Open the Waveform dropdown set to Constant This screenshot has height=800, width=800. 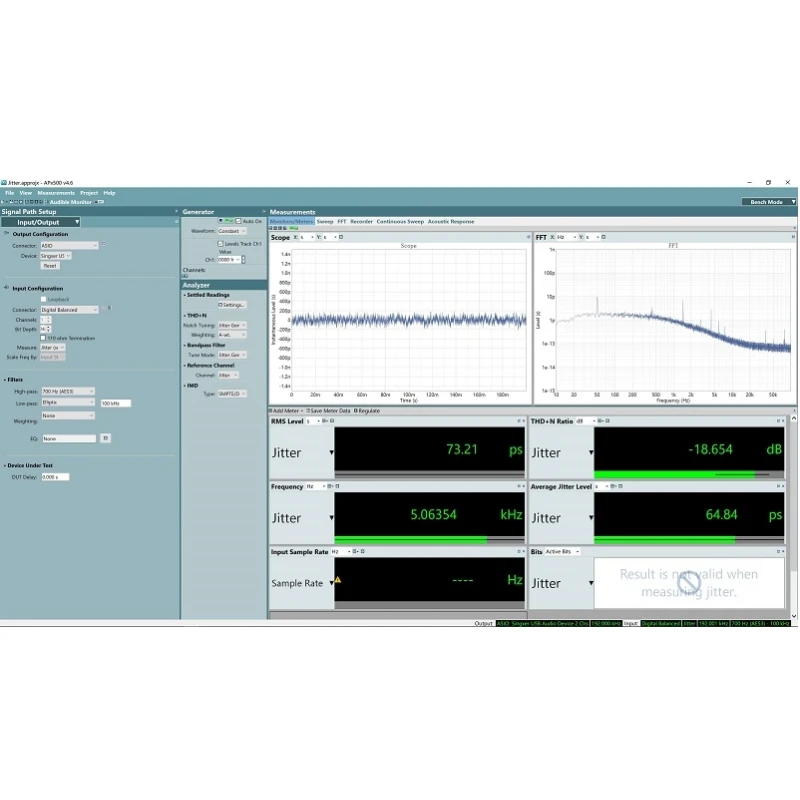click(232, 230)
